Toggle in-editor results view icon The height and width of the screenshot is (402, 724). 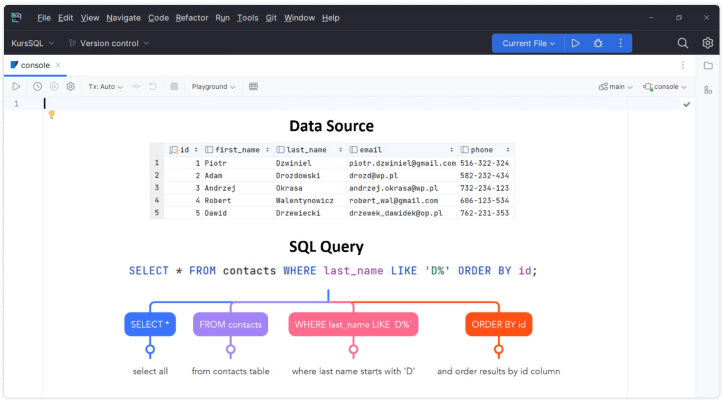click(x=253, y=87)
